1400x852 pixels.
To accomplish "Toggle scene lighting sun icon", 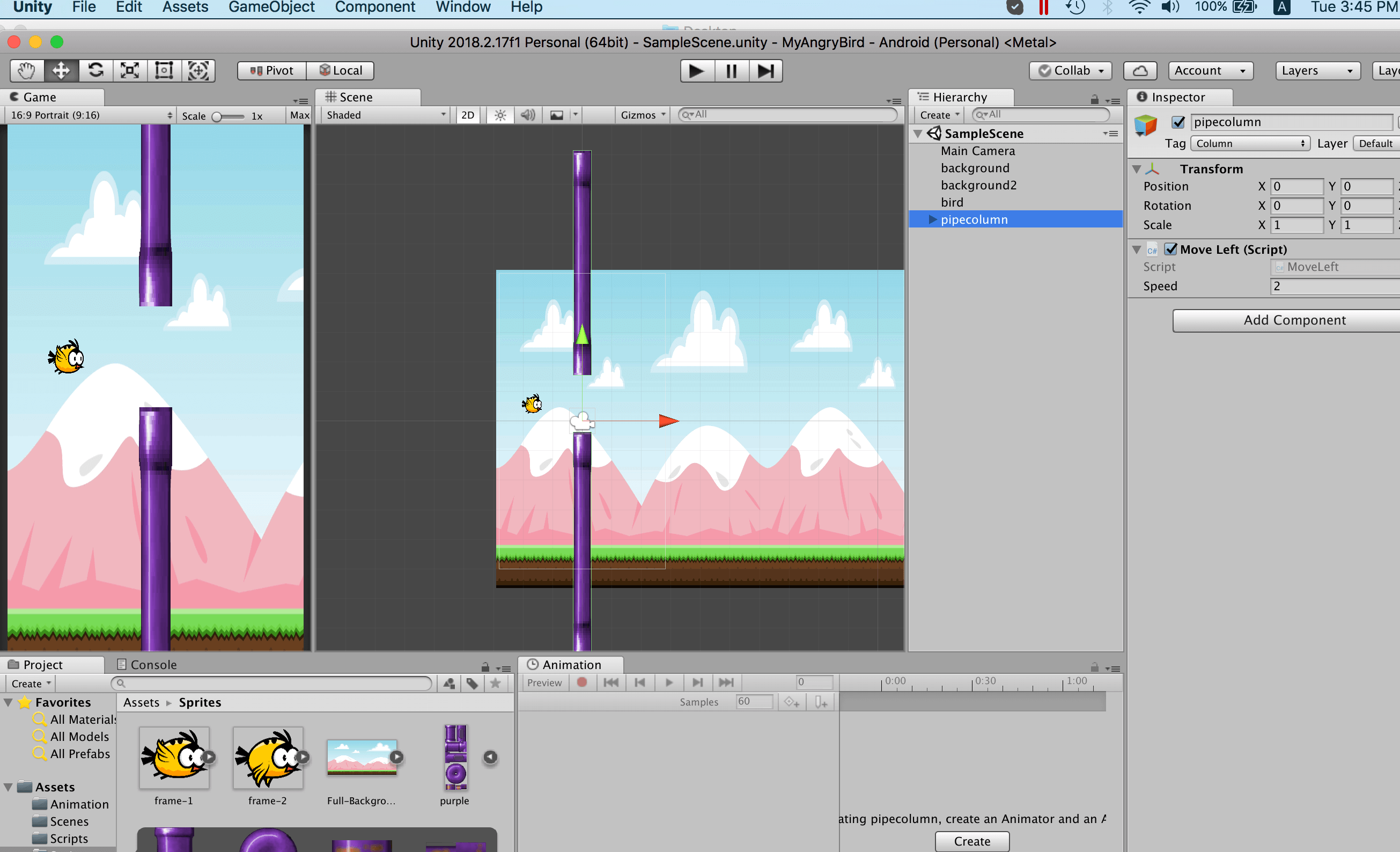I will pos(500,115).
